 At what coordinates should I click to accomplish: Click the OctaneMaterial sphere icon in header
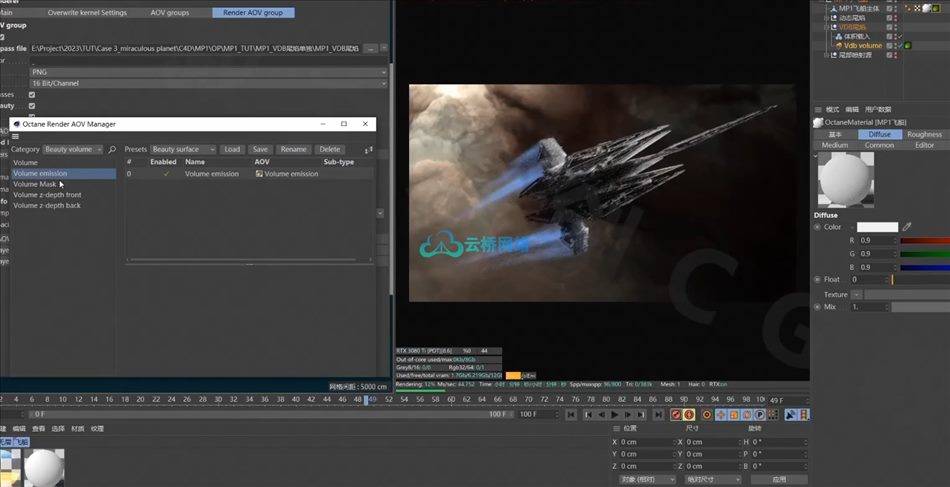coord(818,122)
